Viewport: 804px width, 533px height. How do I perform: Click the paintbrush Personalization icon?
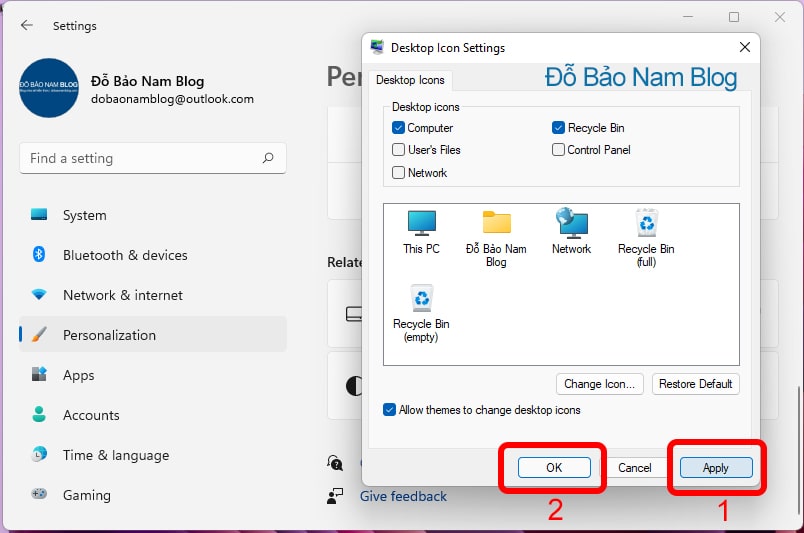[x=39, y=334]
